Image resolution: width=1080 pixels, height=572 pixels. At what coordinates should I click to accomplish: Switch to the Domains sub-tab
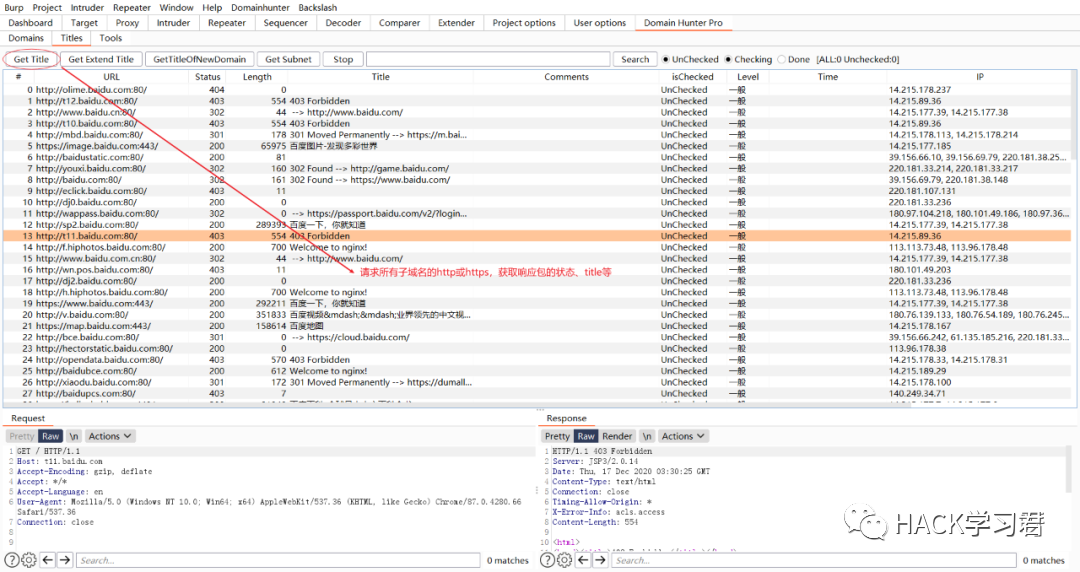point(26,38)
